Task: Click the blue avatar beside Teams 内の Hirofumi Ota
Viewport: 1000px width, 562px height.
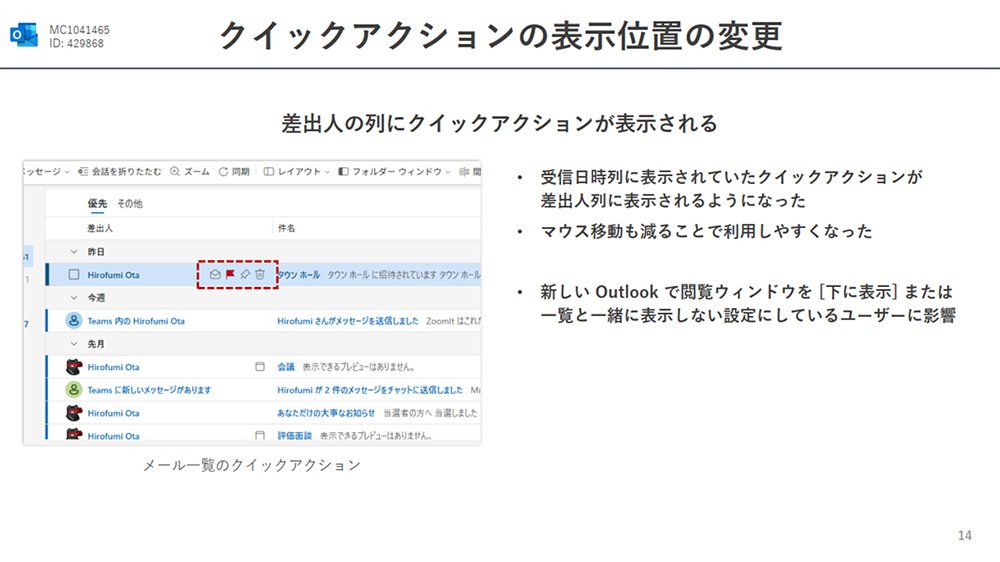Action: (74, 321)
